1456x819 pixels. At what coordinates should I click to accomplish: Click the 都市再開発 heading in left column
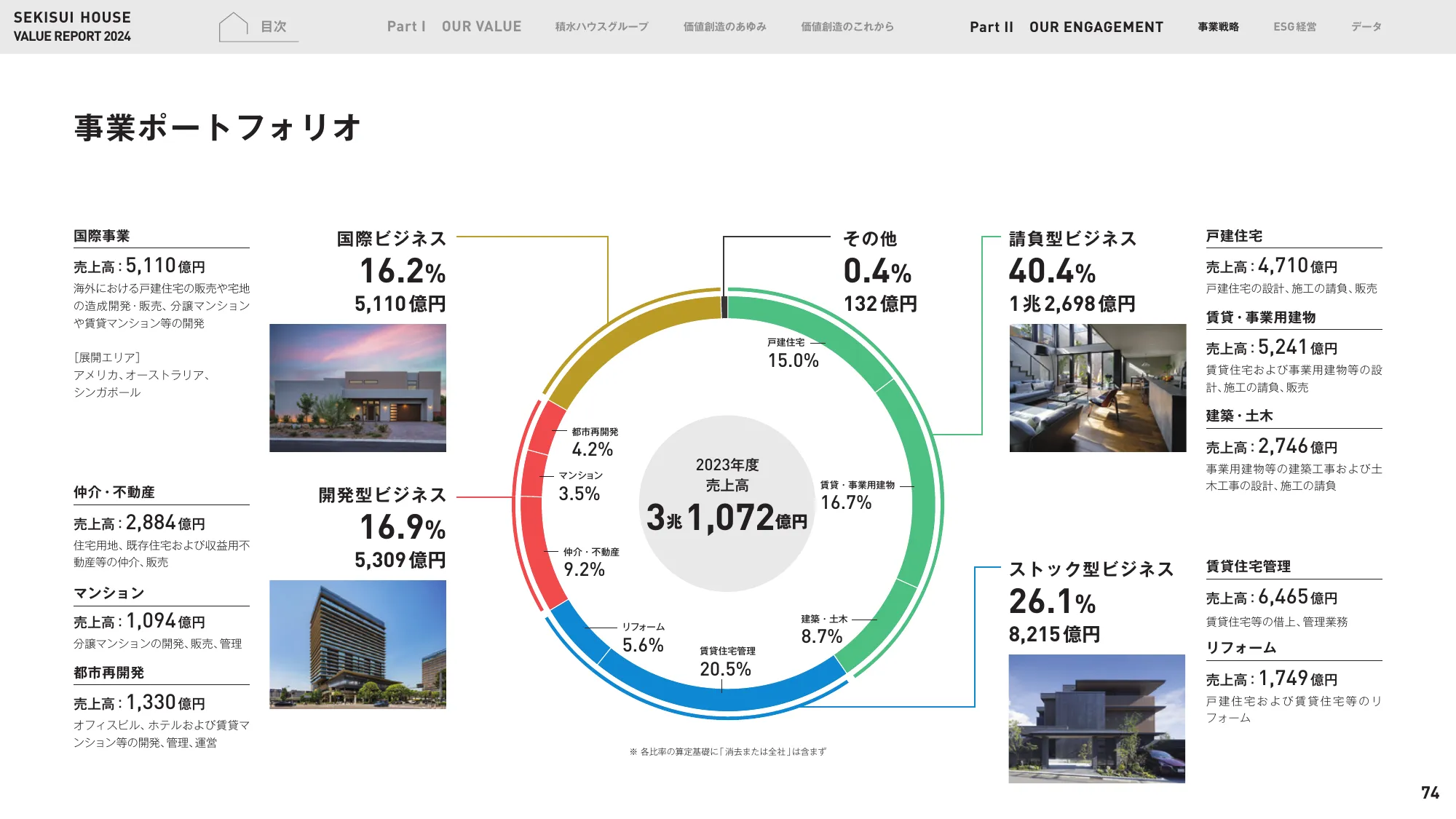click(108, 673)
